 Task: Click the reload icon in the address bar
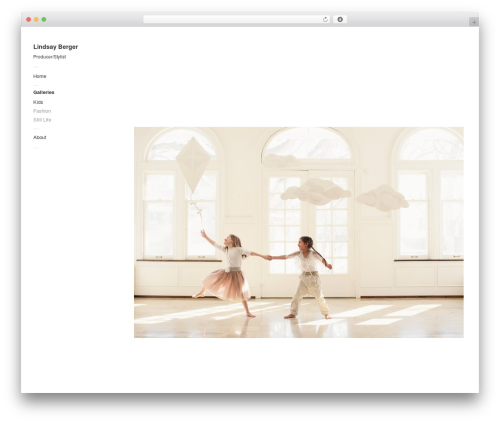pos(325,20)
